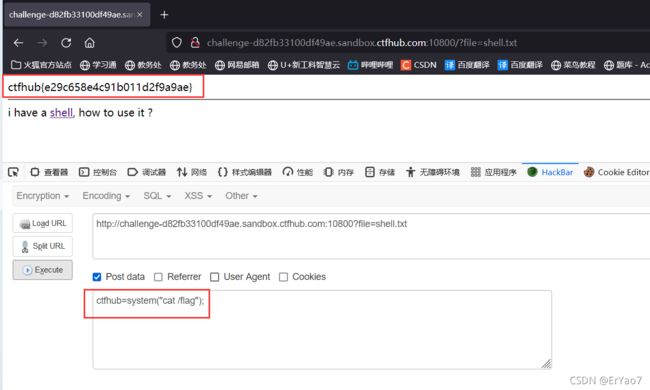Screen dimensions: 650x390
Task: Switch to the 无障碍环境 accessibility tab
Action: click(x=433, y=172)
